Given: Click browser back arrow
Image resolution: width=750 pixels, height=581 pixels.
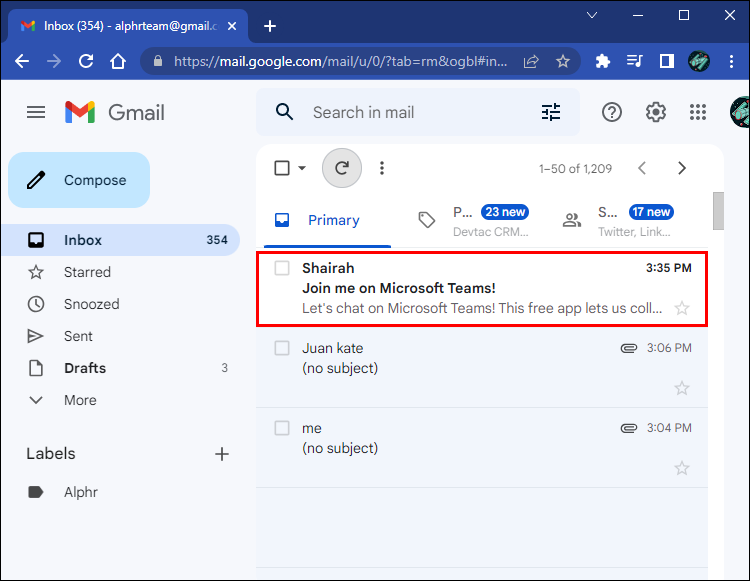Looking at the screenshot, I should coord(22,61).
